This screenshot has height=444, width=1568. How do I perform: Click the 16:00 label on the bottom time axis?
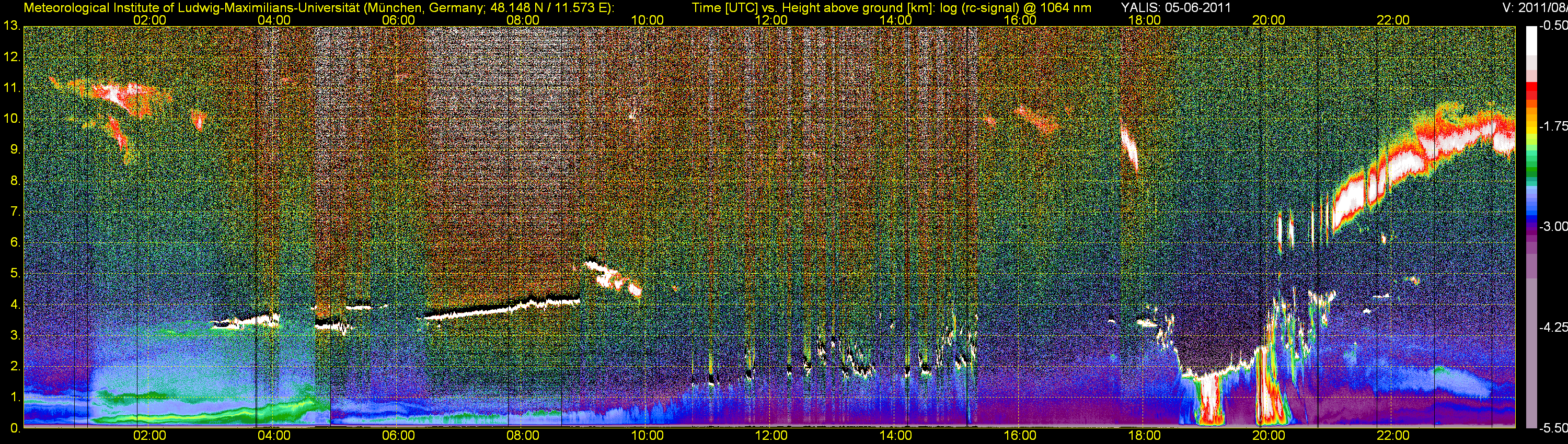[1020, 436]
